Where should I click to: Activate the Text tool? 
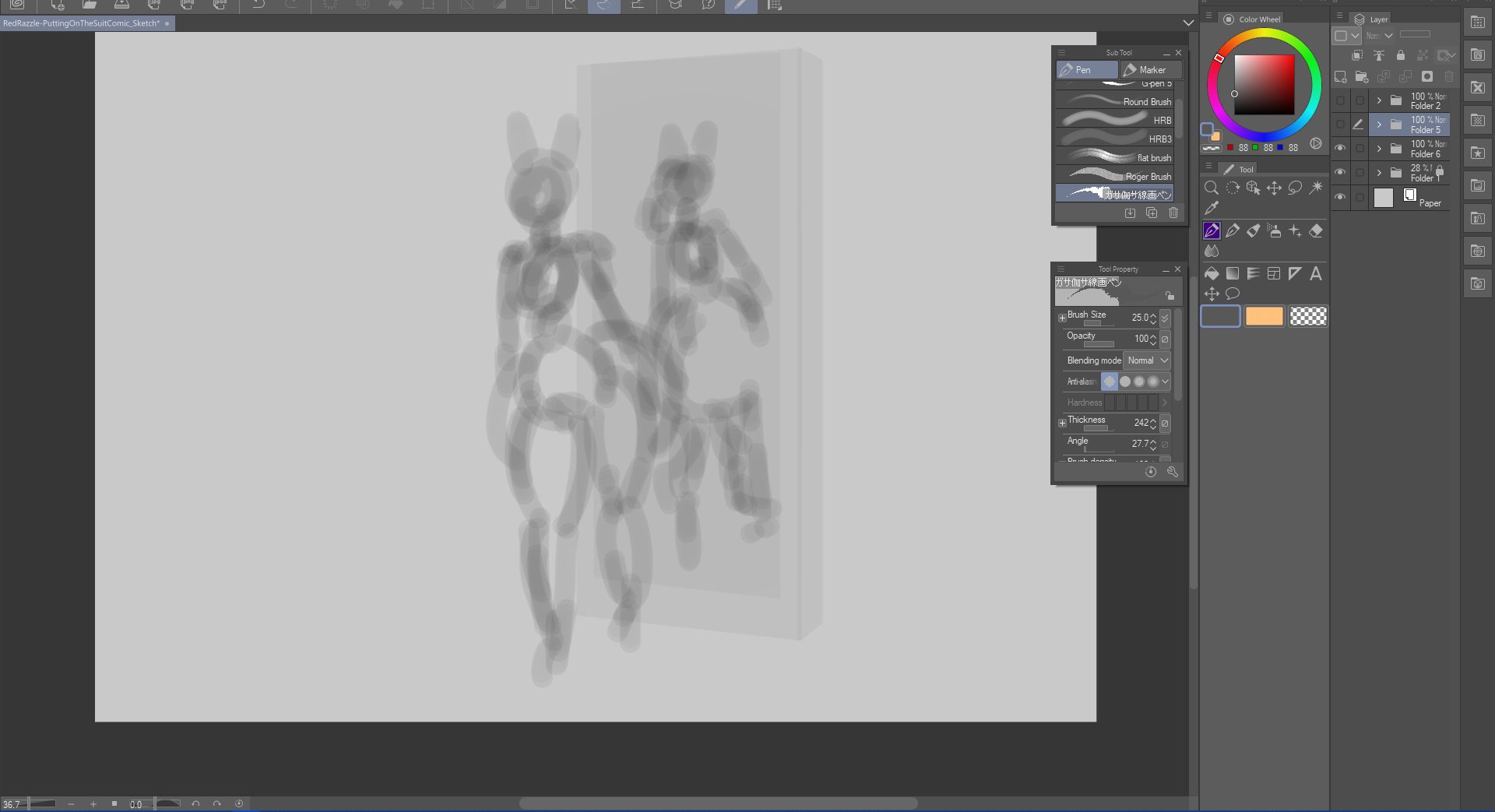(1316, 273)
